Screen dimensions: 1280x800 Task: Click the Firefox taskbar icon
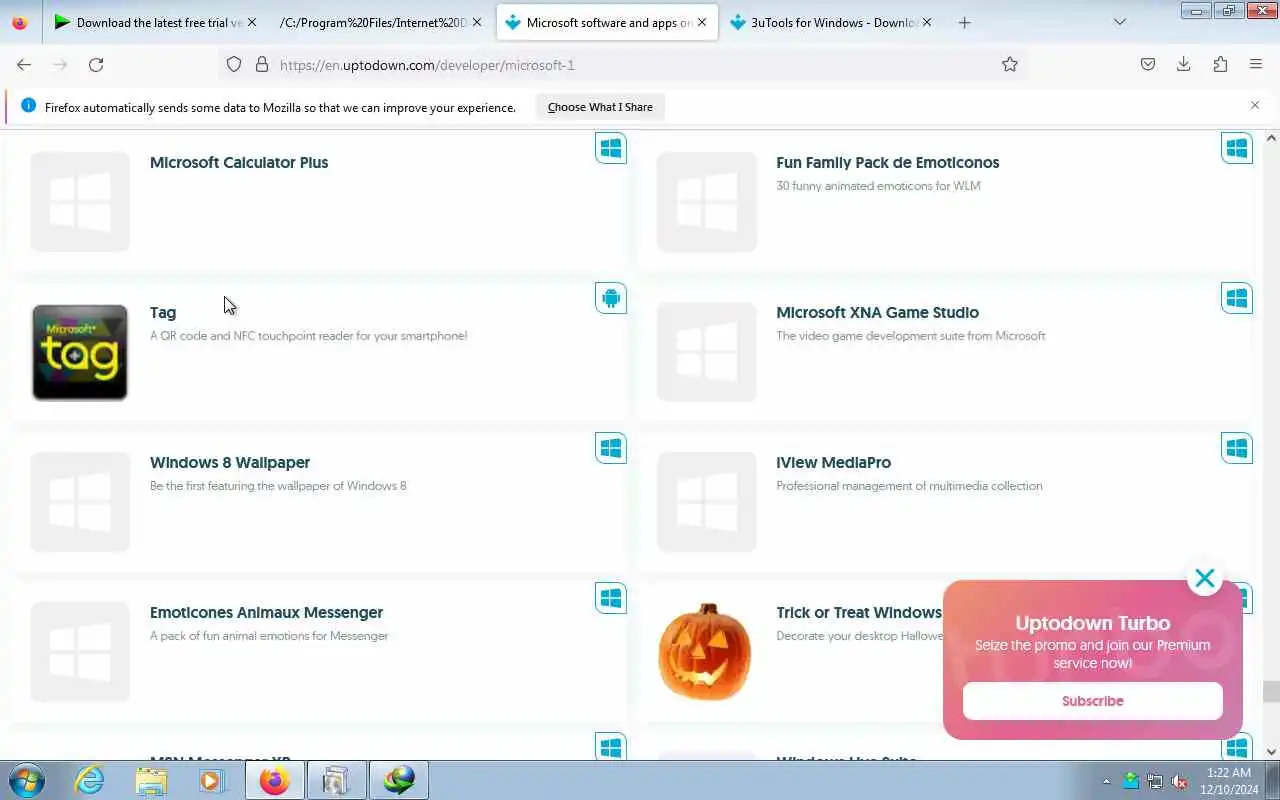click(x=274, y=780)
